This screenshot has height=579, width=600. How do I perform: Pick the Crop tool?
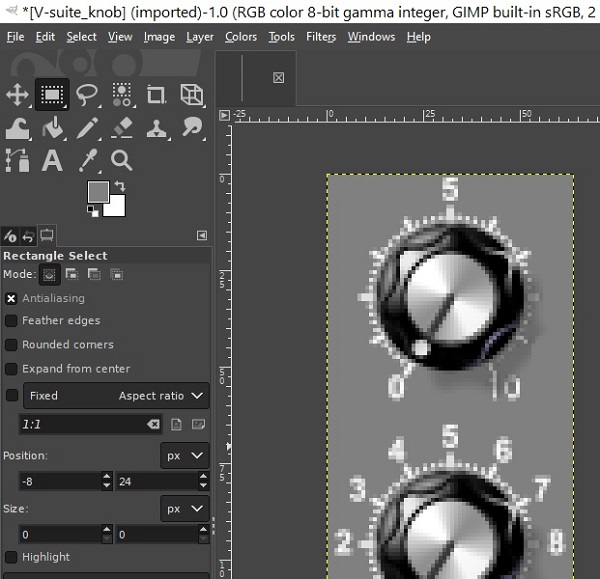pos(156,95)
